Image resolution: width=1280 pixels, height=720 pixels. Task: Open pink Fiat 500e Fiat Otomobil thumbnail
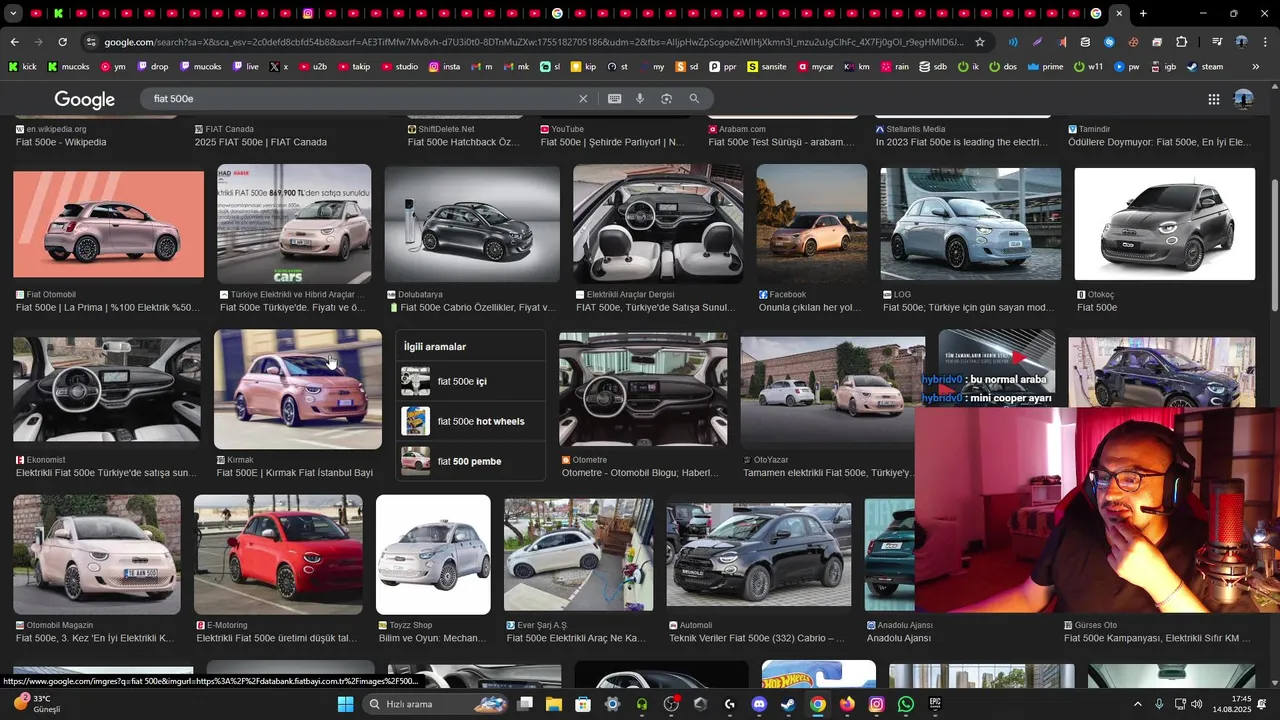(x=108, y=224)
